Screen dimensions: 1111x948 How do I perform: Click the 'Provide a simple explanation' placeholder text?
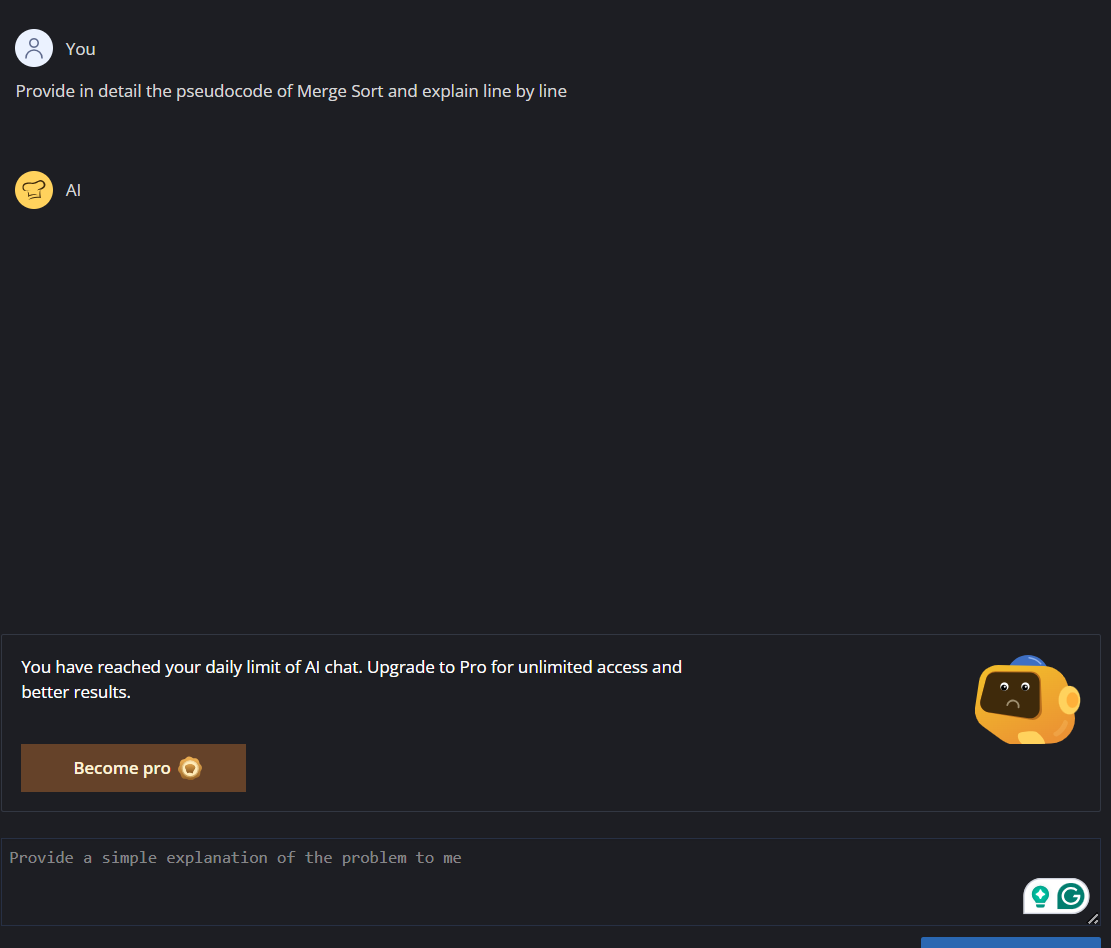tap(235, 858)
